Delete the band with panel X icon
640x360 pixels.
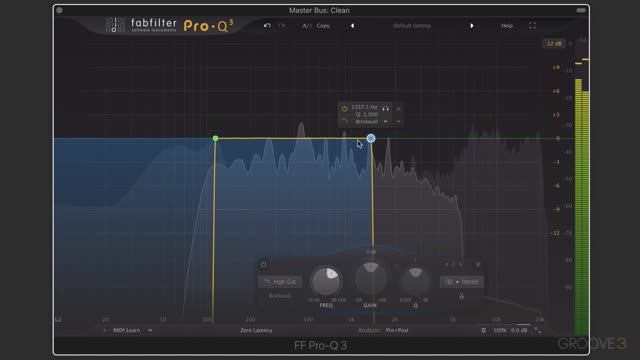(x=478, y=264)
